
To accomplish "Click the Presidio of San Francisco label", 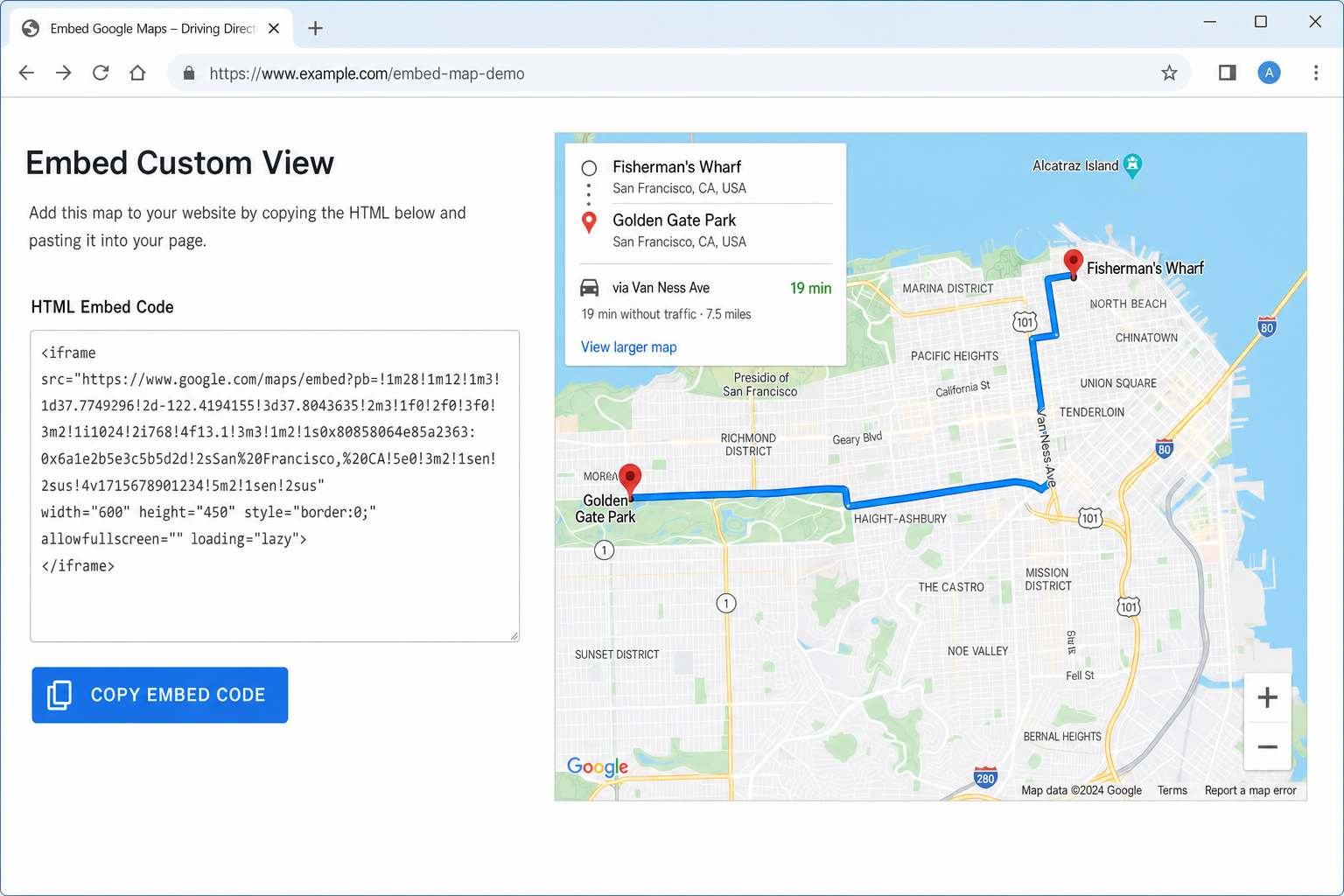I will click(x=759, y=385).
